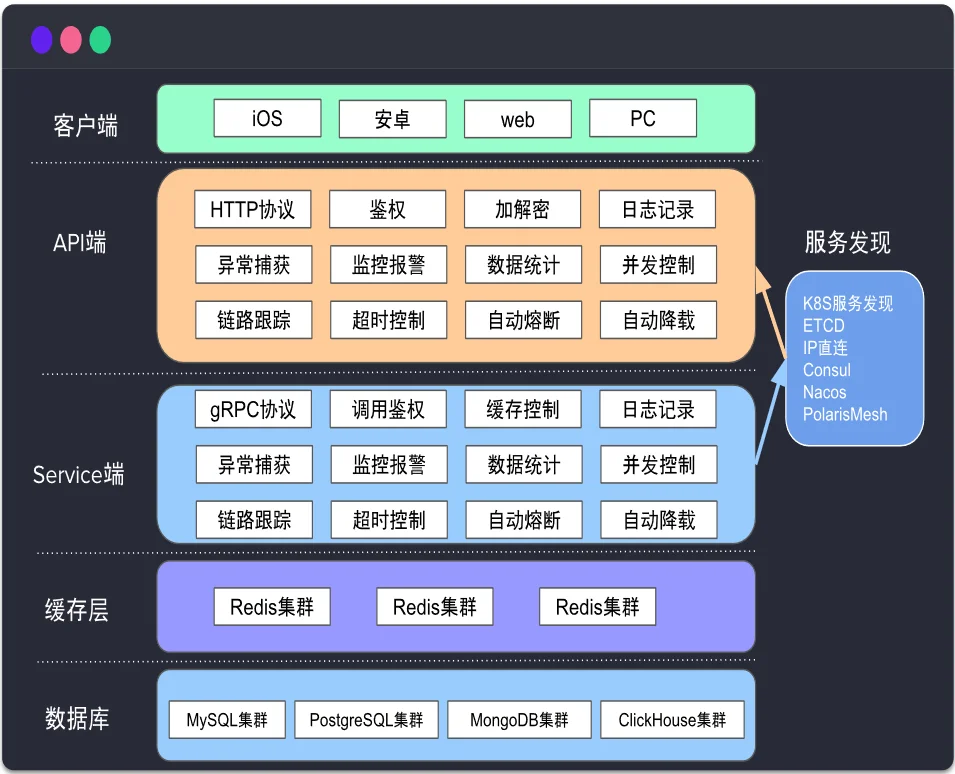Click 超时控制 in the Service端 section
Image resolution: width=955 pixels, height=774 pixels.
389,520
